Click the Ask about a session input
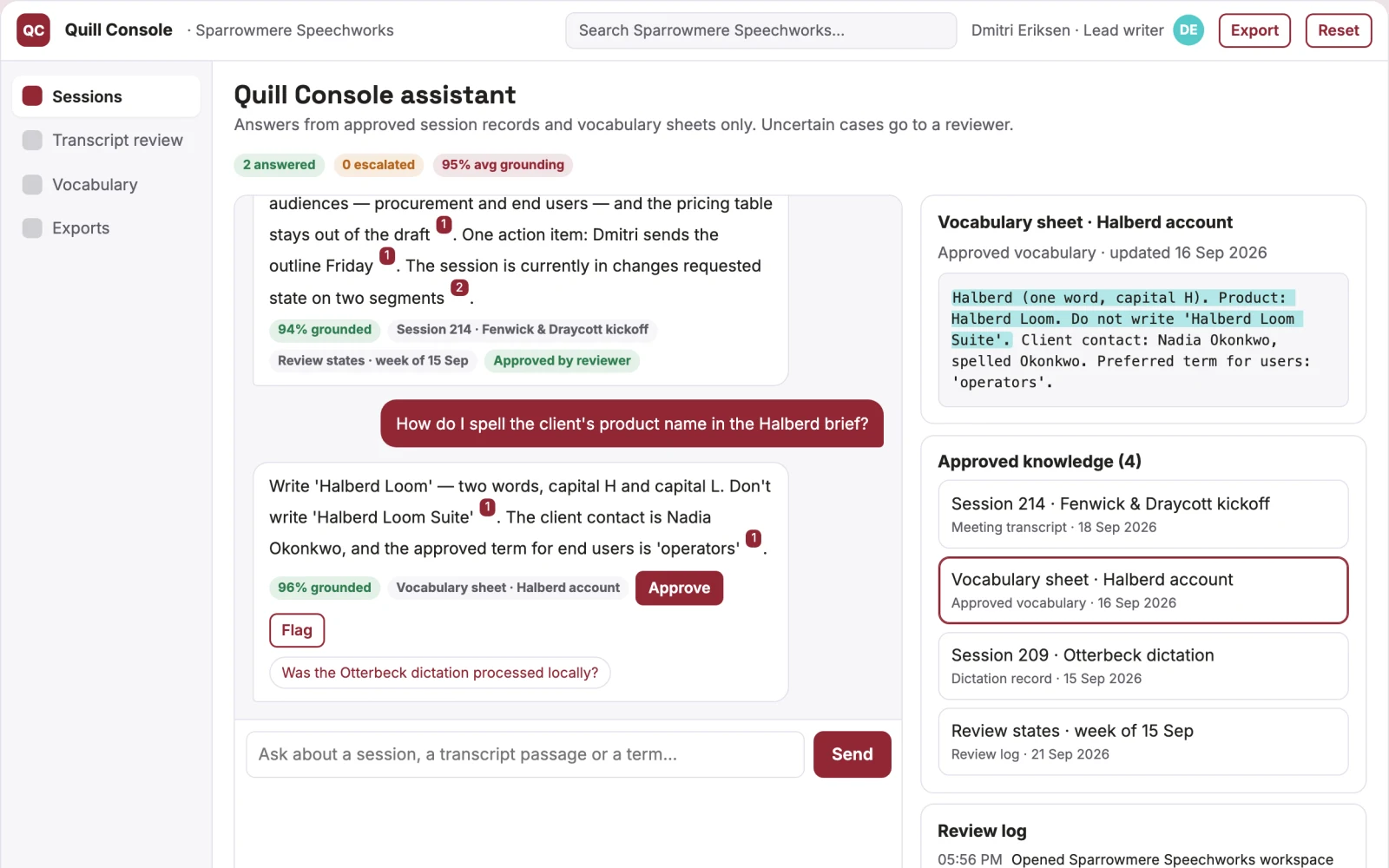The height and width of the screenshot is (868, 1389). pyautogui.click(x=525, y=754)
